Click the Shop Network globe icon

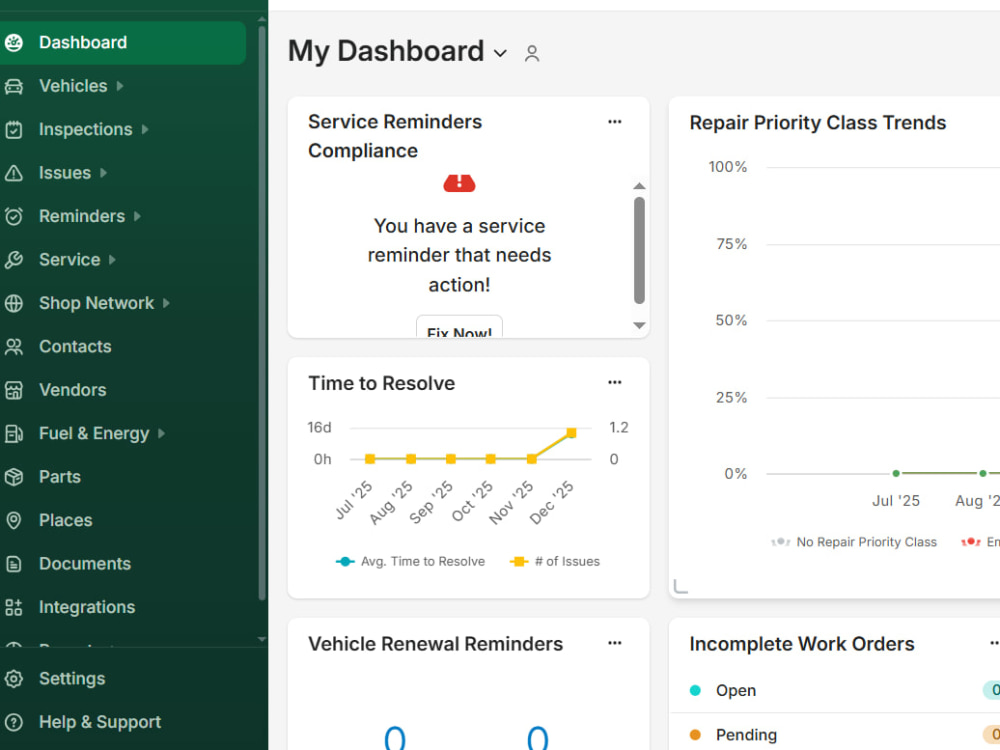13,303
